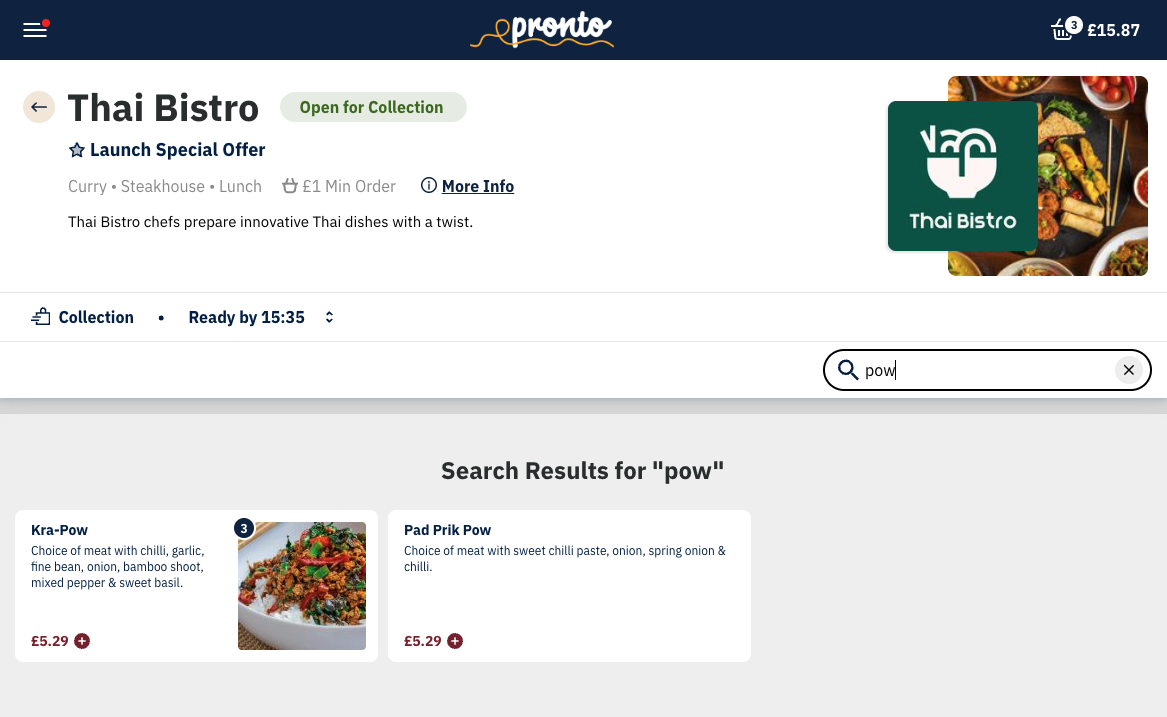Select the Pad Prik Pow item title
1167x717 pixels.
click(x=447, y=530)
